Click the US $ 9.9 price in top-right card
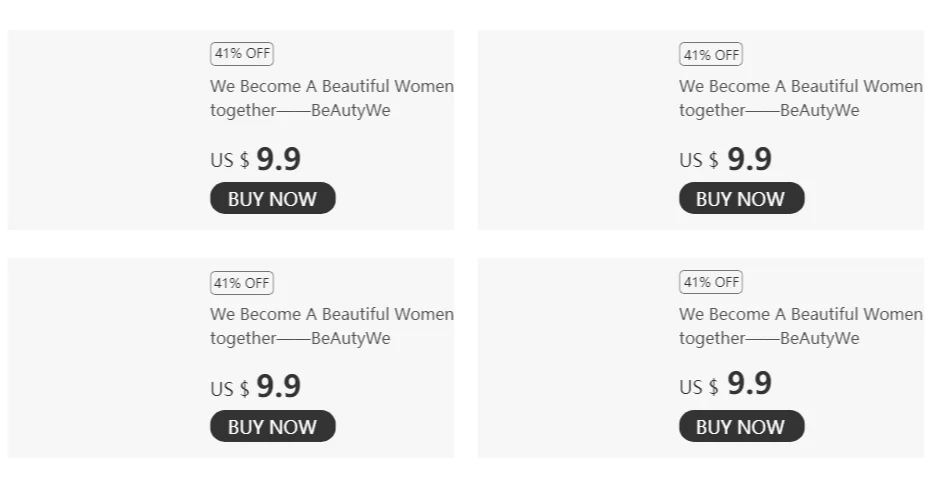The image size is (932, 484). click(725, 159)
